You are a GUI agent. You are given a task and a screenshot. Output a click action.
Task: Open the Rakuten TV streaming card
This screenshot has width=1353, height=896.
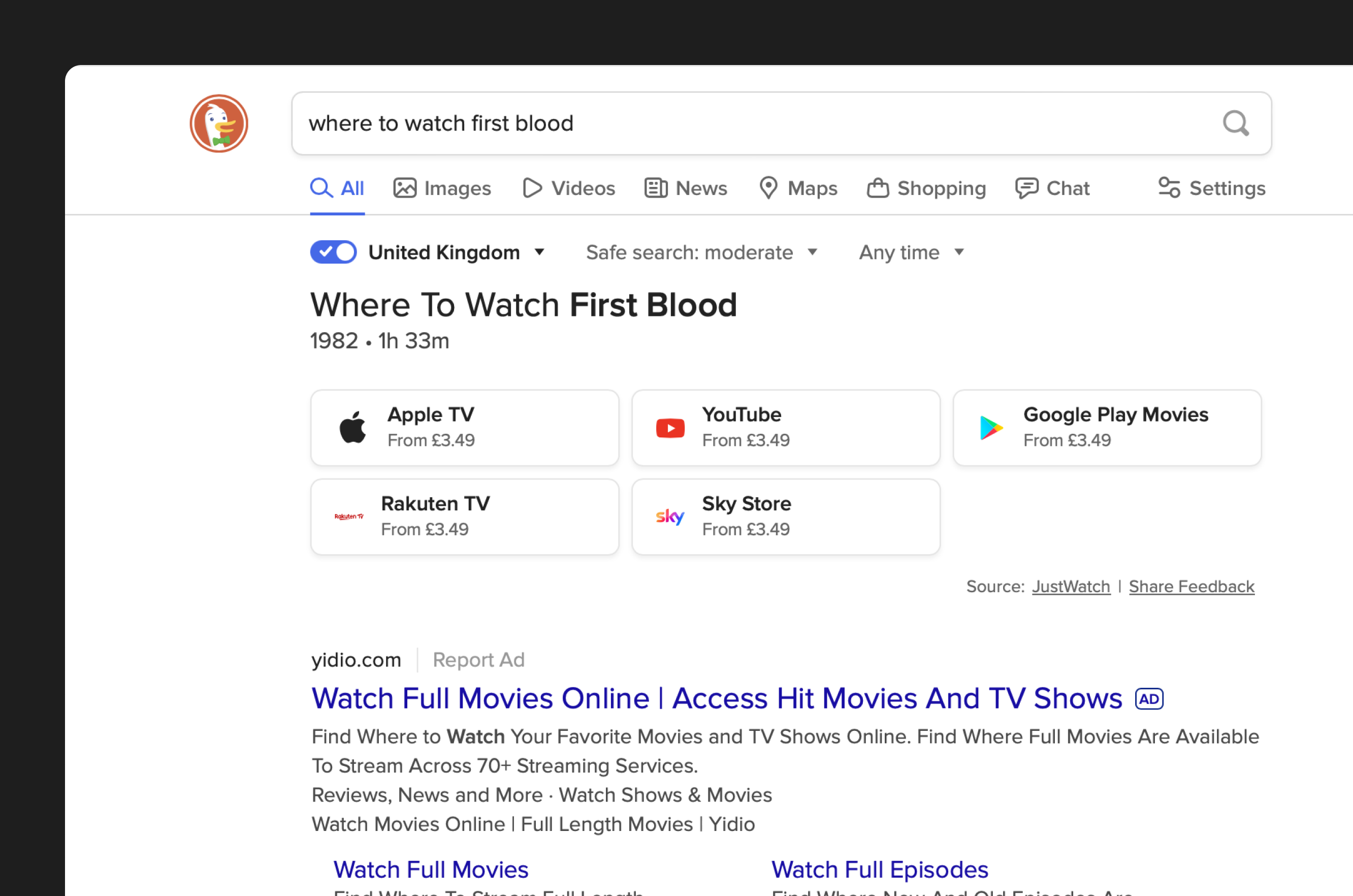(x=465, y=517)
